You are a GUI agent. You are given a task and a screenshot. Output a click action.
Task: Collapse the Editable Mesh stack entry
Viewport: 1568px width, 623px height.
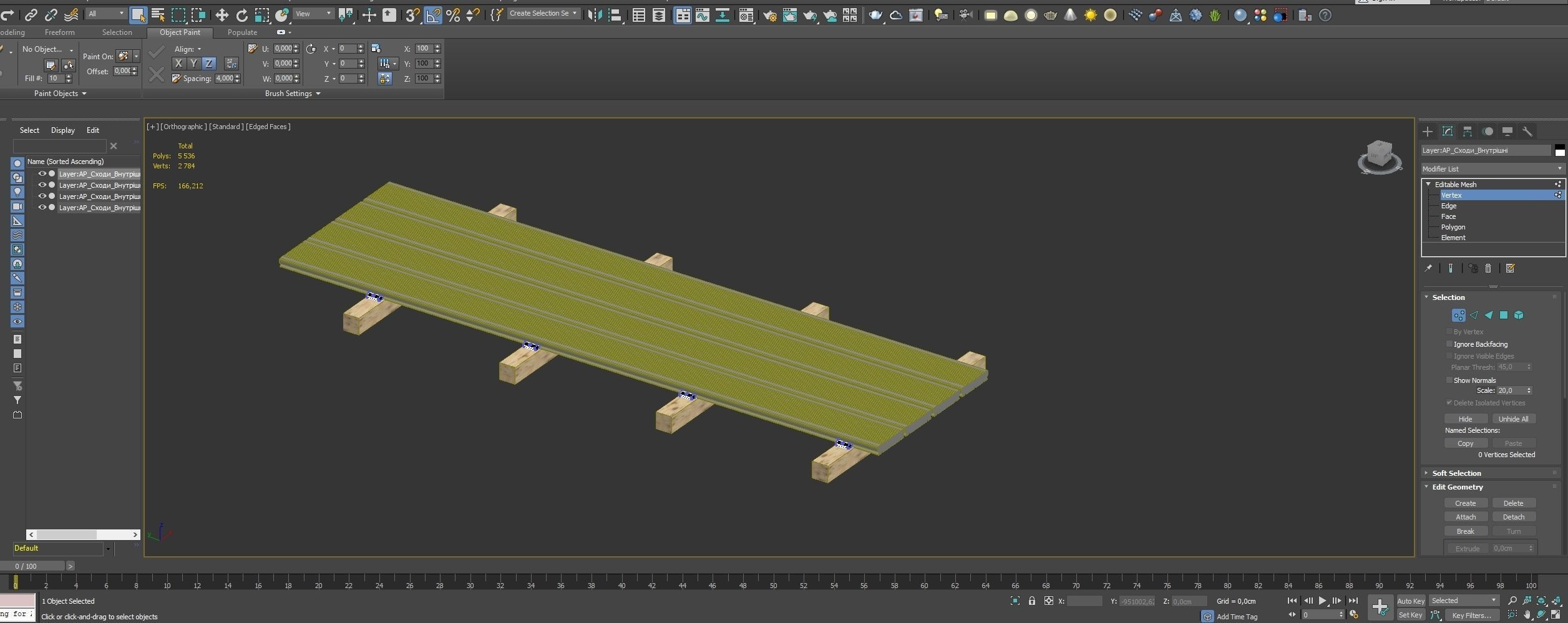click(1428, 184)
